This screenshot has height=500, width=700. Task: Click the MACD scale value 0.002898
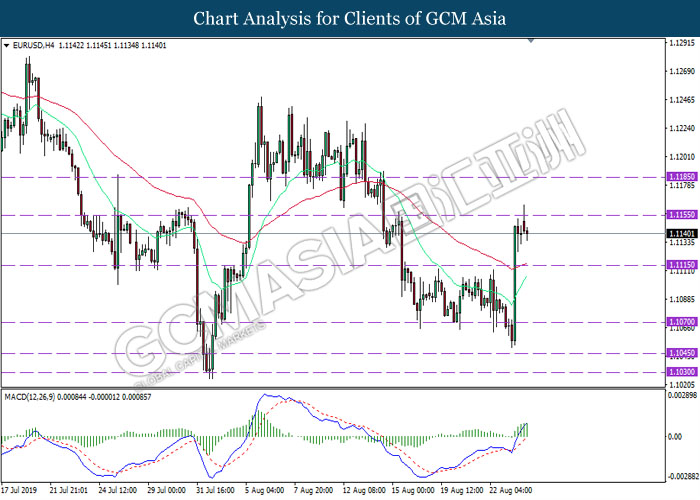pos(683,396)
